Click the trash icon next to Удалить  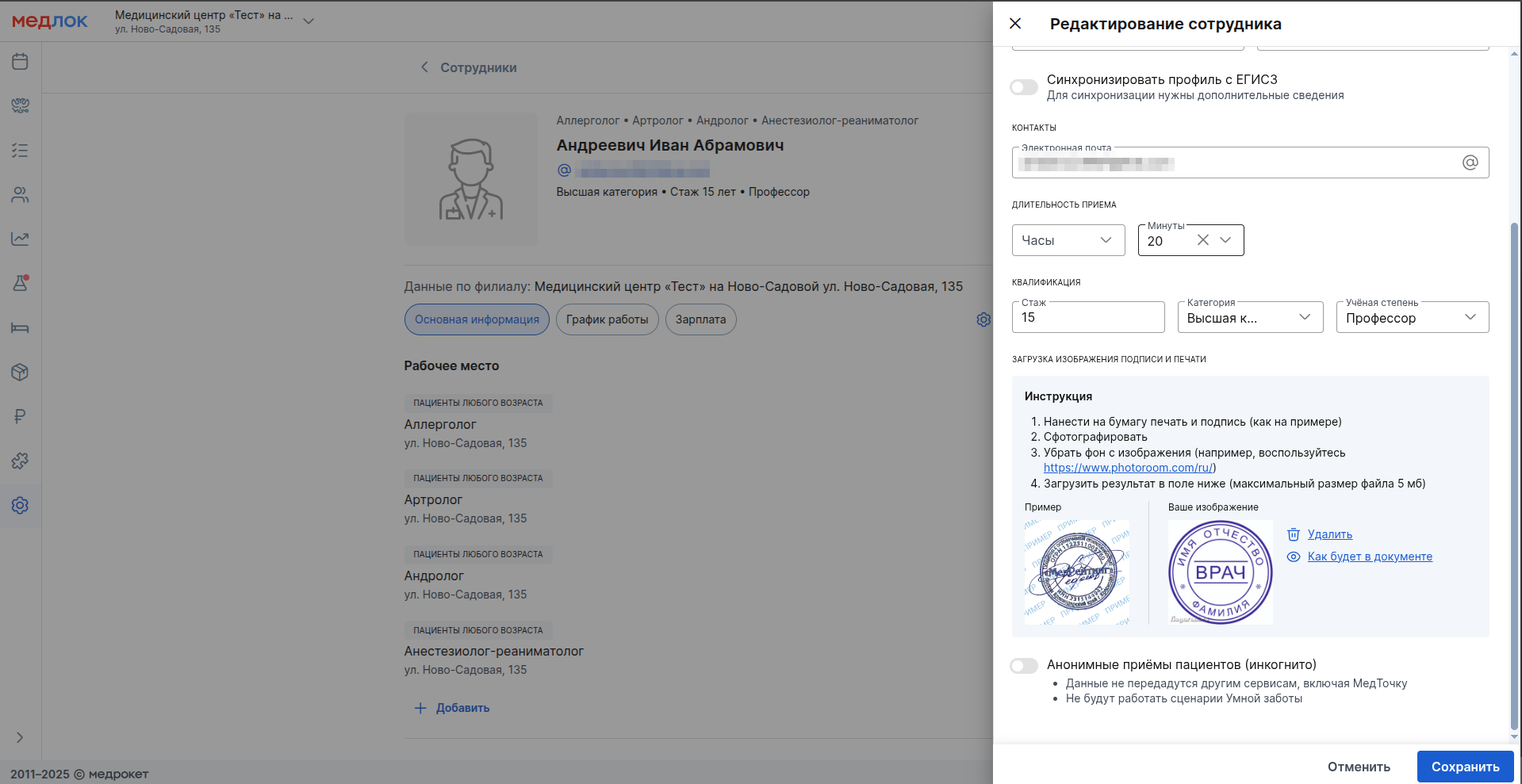click(1294, 534)
